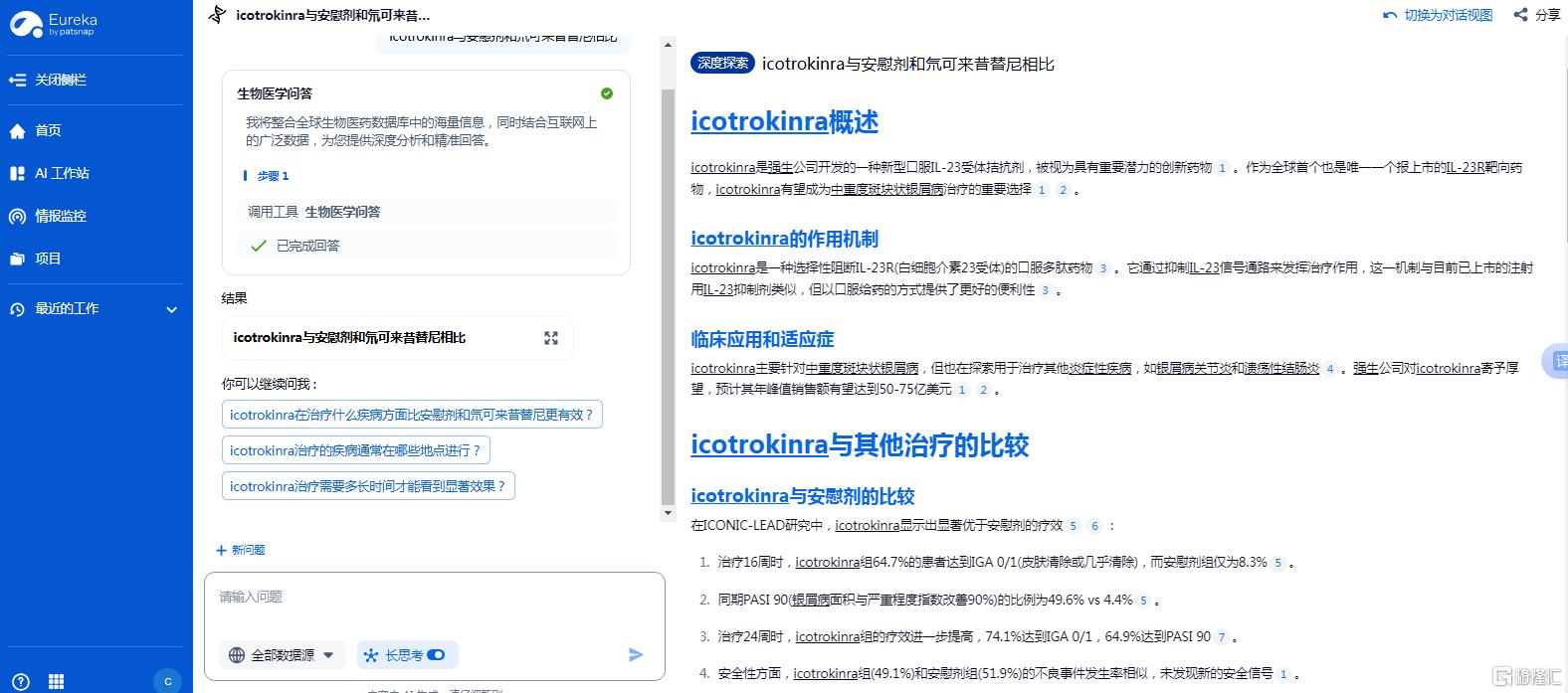Open the 全部数据源 data source dropdown
This screenshot has height=693, width=1568.
pos(283,654)
